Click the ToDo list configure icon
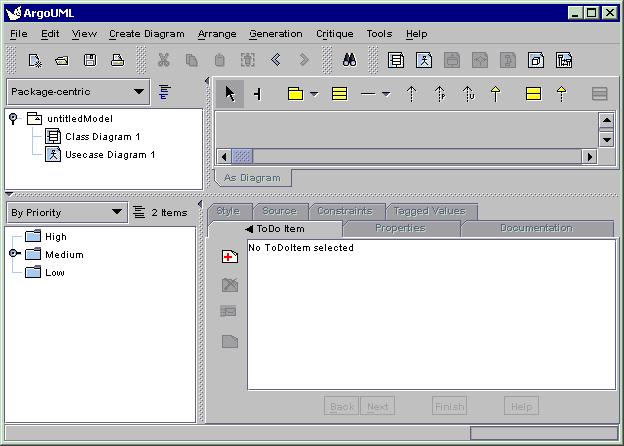 (x=139, y=212)
